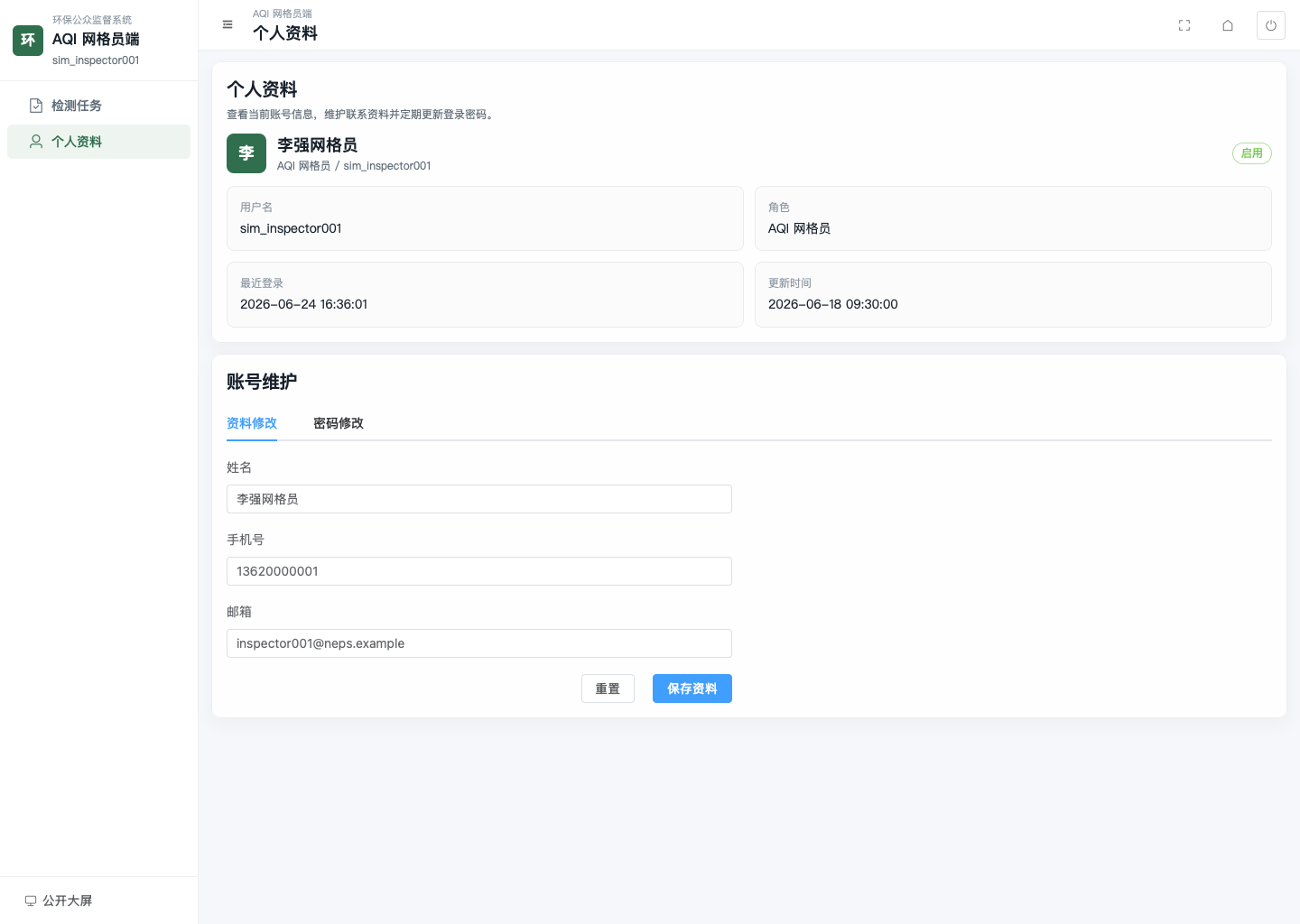Click the 李 avatar badge

[246, 153]
